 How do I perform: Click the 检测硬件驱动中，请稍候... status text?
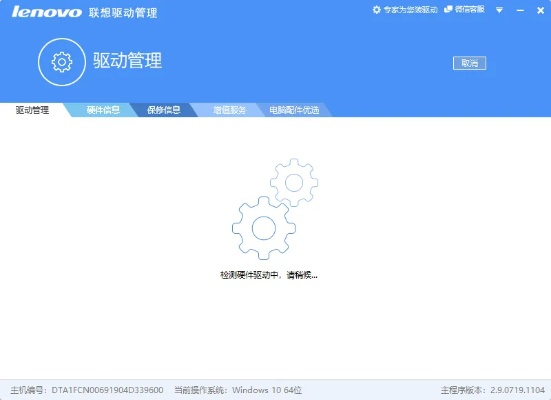[268, 275]
